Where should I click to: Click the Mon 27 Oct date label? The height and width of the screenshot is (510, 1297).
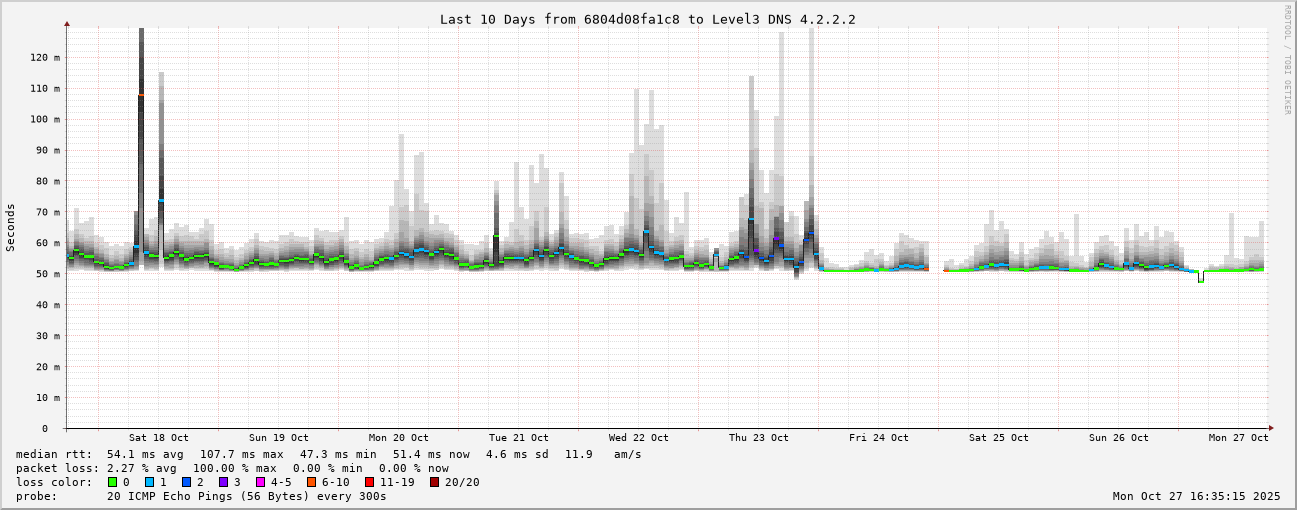click(x=1238, y=438)
